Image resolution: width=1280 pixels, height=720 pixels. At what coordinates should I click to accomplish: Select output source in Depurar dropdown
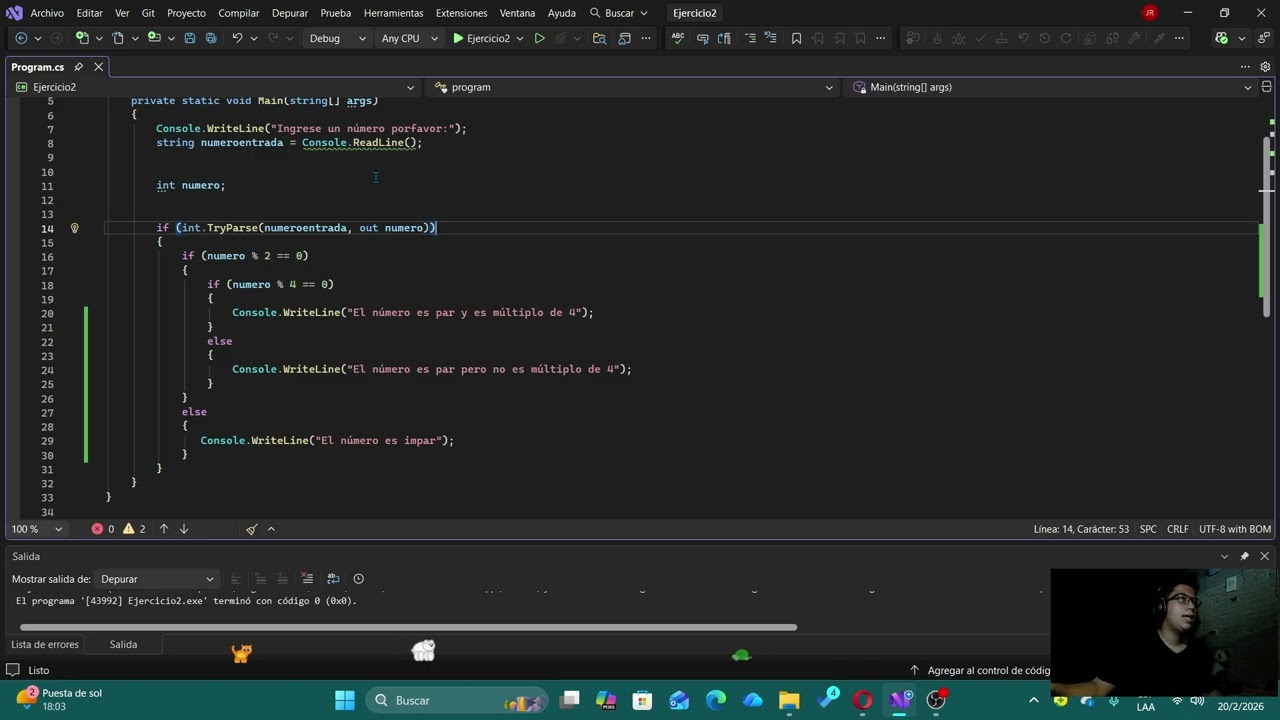tap(157, 579)
